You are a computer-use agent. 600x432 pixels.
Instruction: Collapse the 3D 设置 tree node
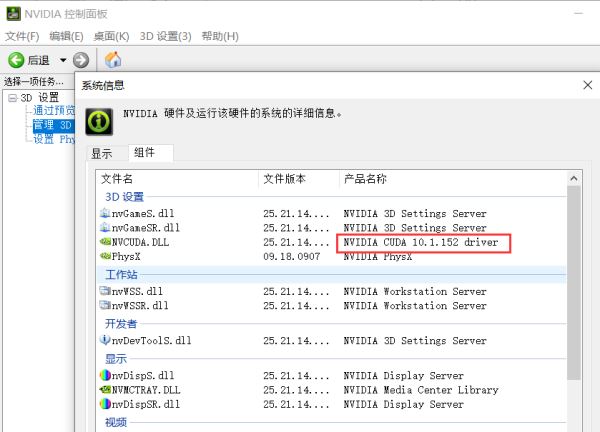coord(13,98)
